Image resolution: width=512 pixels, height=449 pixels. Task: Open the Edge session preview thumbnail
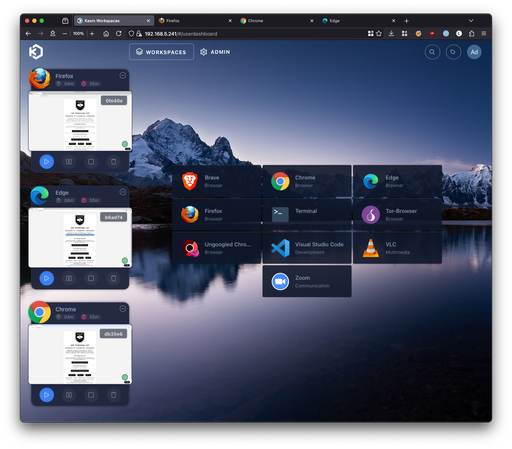click(80, 238)
